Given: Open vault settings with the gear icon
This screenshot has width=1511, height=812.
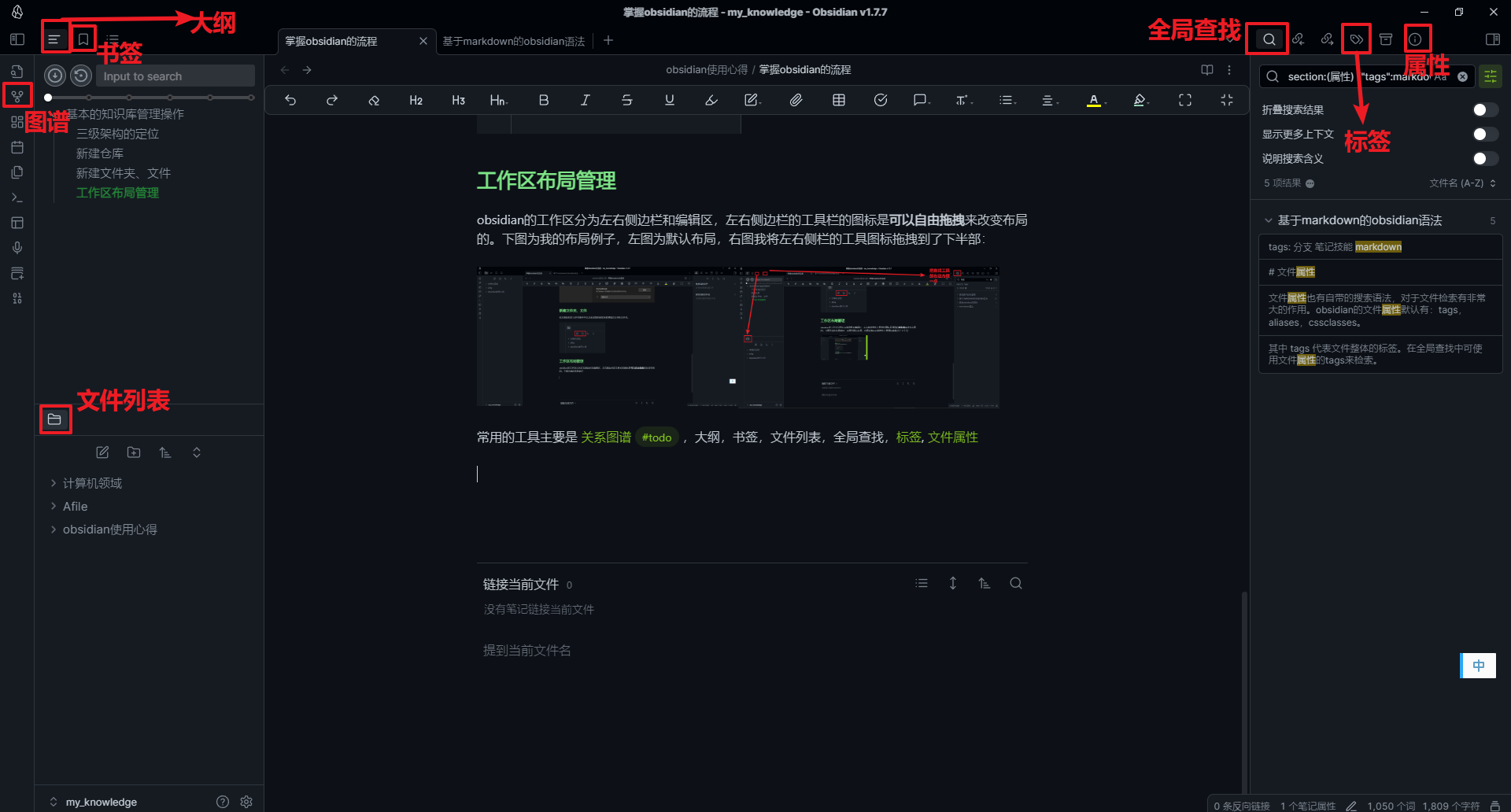Looking at the screenshot, I should pos(246,801).
